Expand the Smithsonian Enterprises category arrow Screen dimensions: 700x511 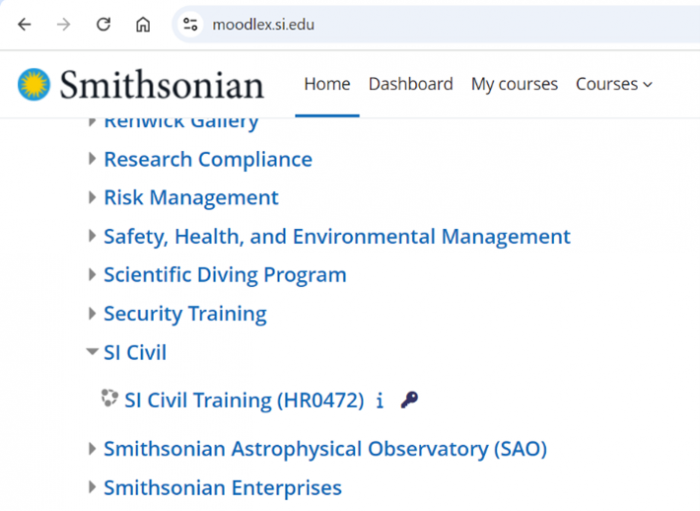92,487
